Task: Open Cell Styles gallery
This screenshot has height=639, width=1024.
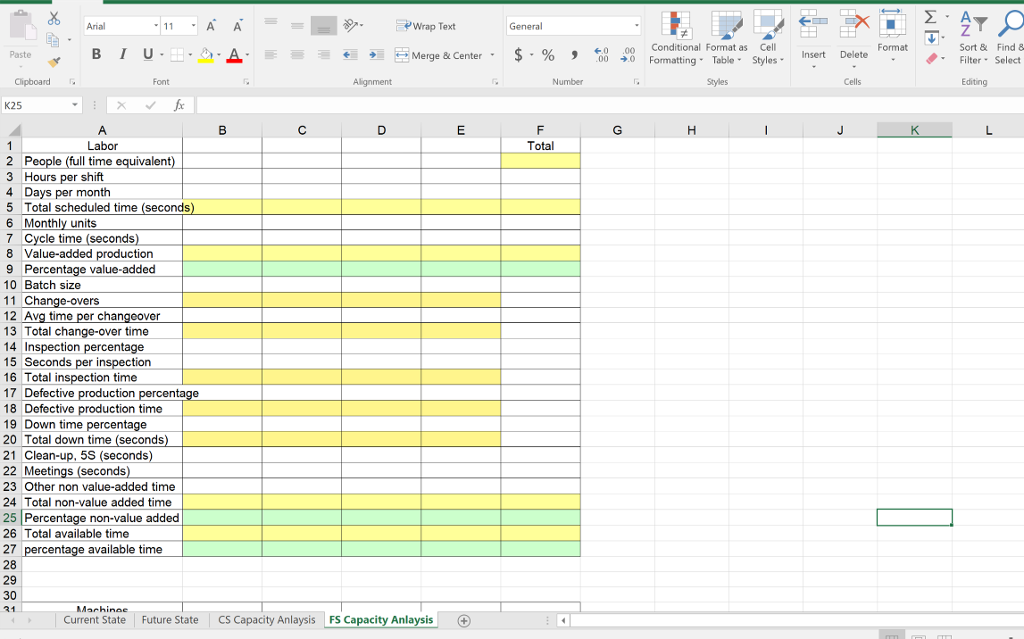Action: [767, 38]
